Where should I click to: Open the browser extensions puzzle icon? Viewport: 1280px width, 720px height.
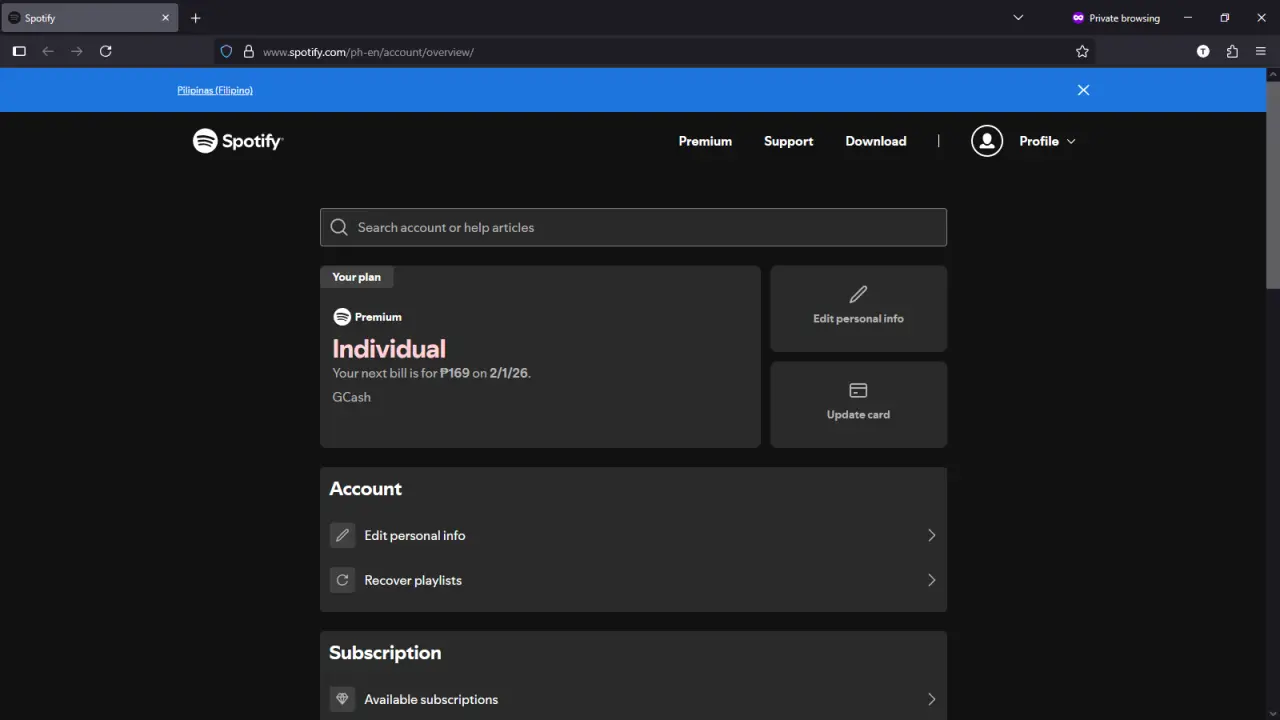(x=1232, y=51)
